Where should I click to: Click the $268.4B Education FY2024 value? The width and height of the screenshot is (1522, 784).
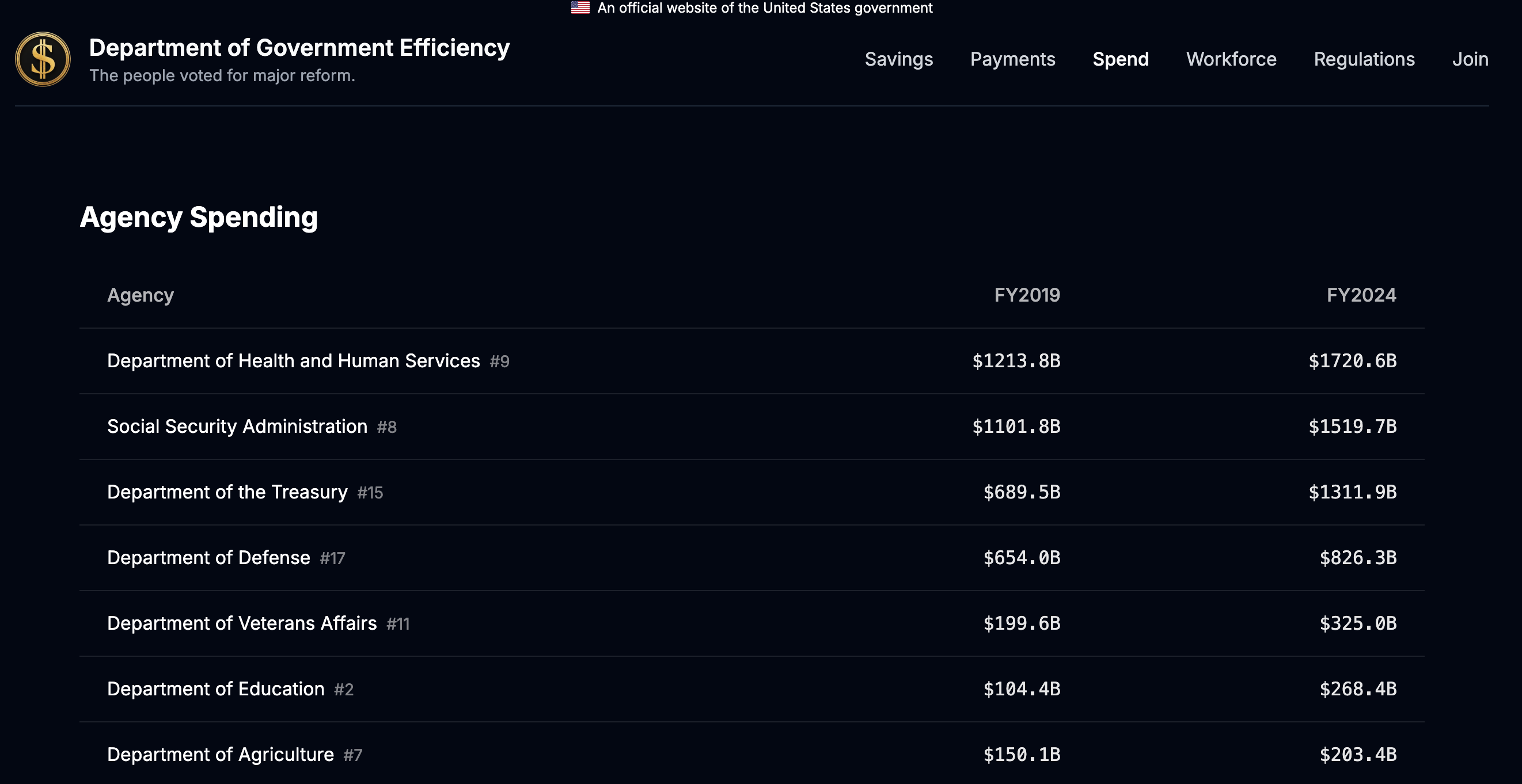point(1358,689)
